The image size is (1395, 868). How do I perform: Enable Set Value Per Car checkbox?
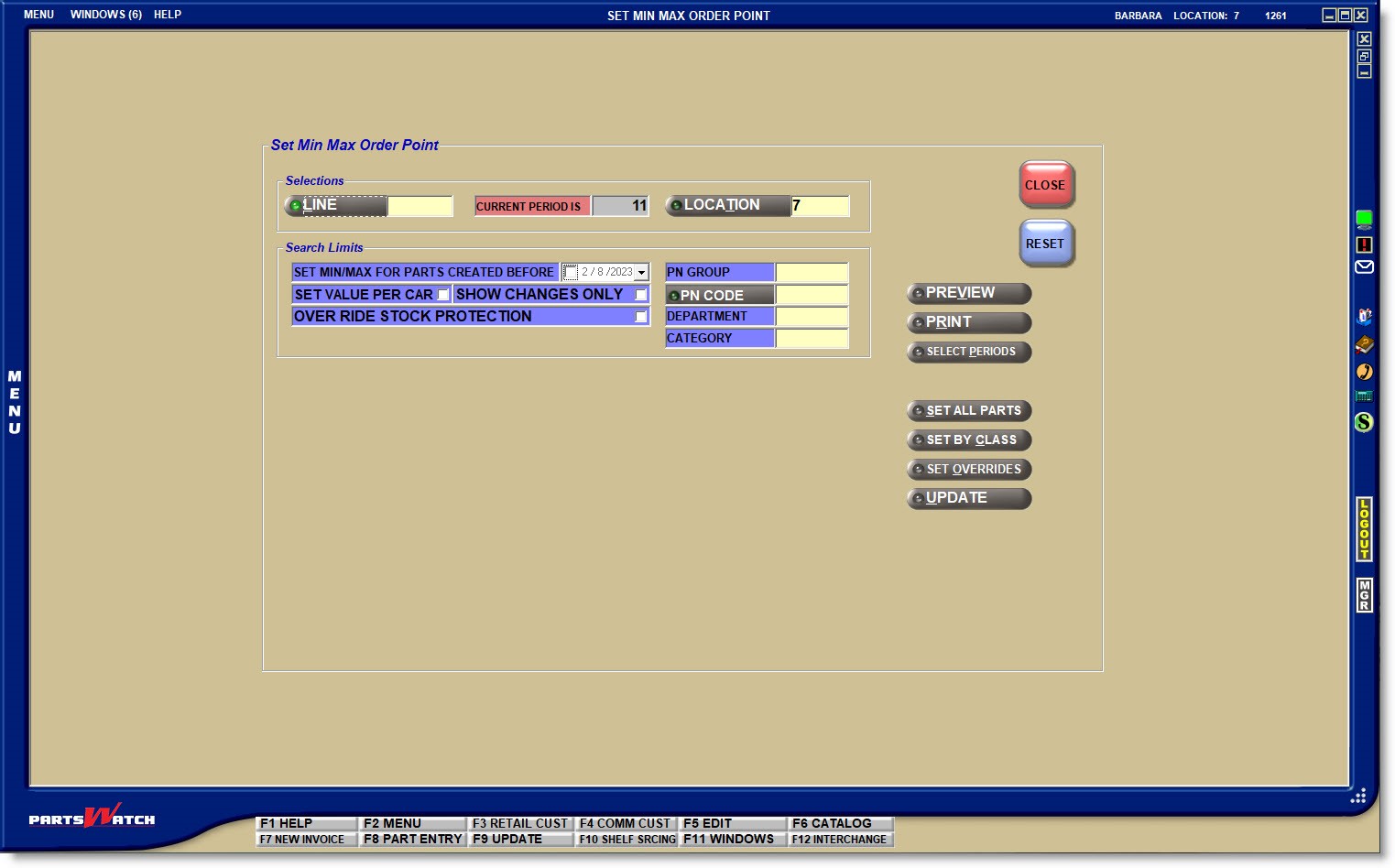(x=443, y=295)
